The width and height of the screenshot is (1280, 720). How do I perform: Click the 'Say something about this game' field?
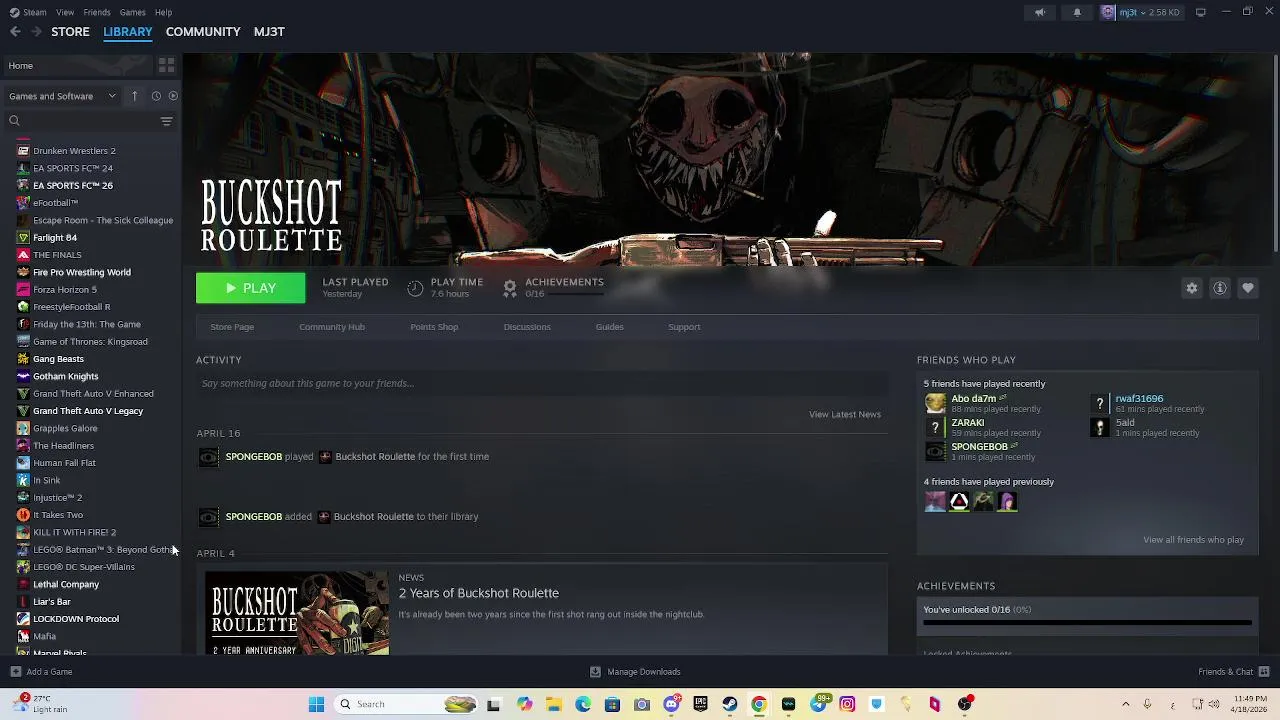point(542,383)
